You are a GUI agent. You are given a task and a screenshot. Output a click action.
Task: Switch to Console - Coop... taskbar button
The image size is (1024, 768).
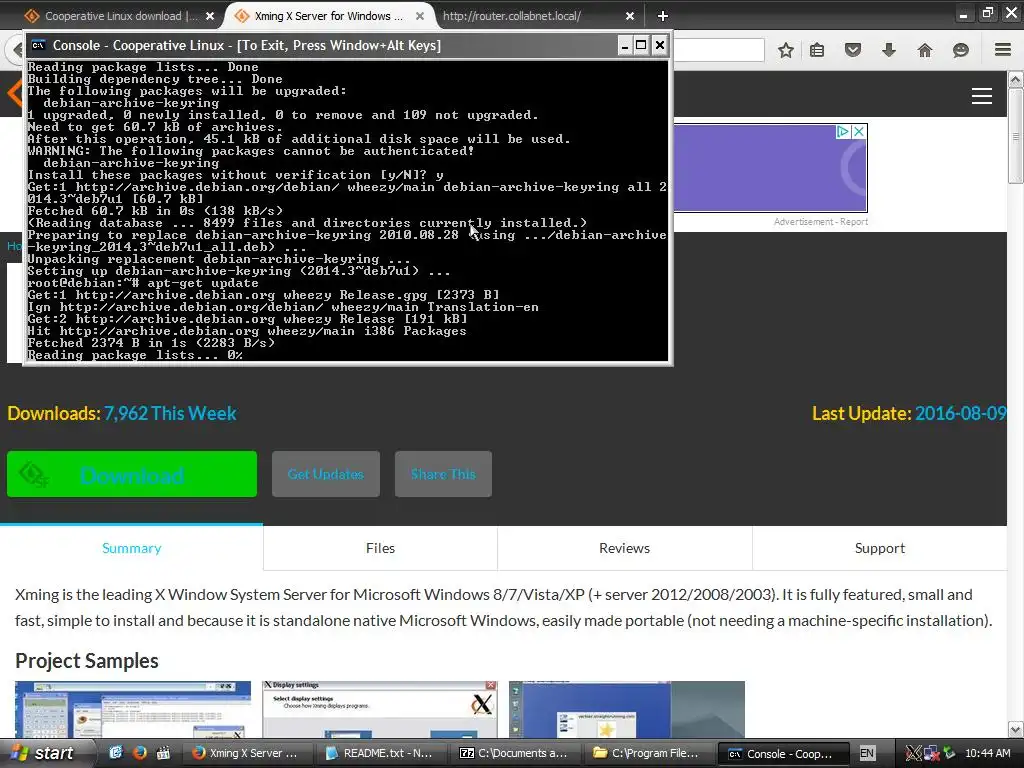(782, 753)
